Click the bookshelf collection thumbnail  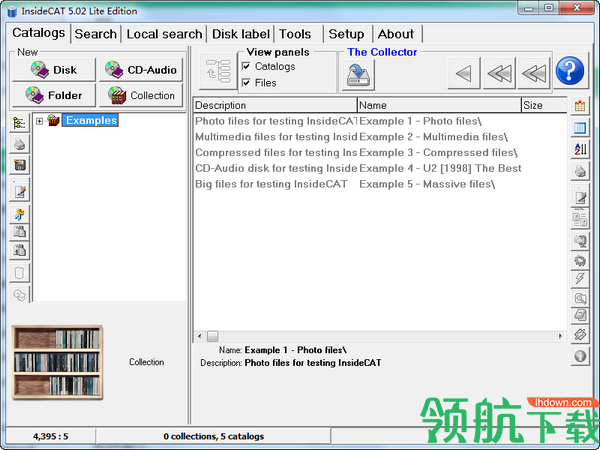coord(57,362)
